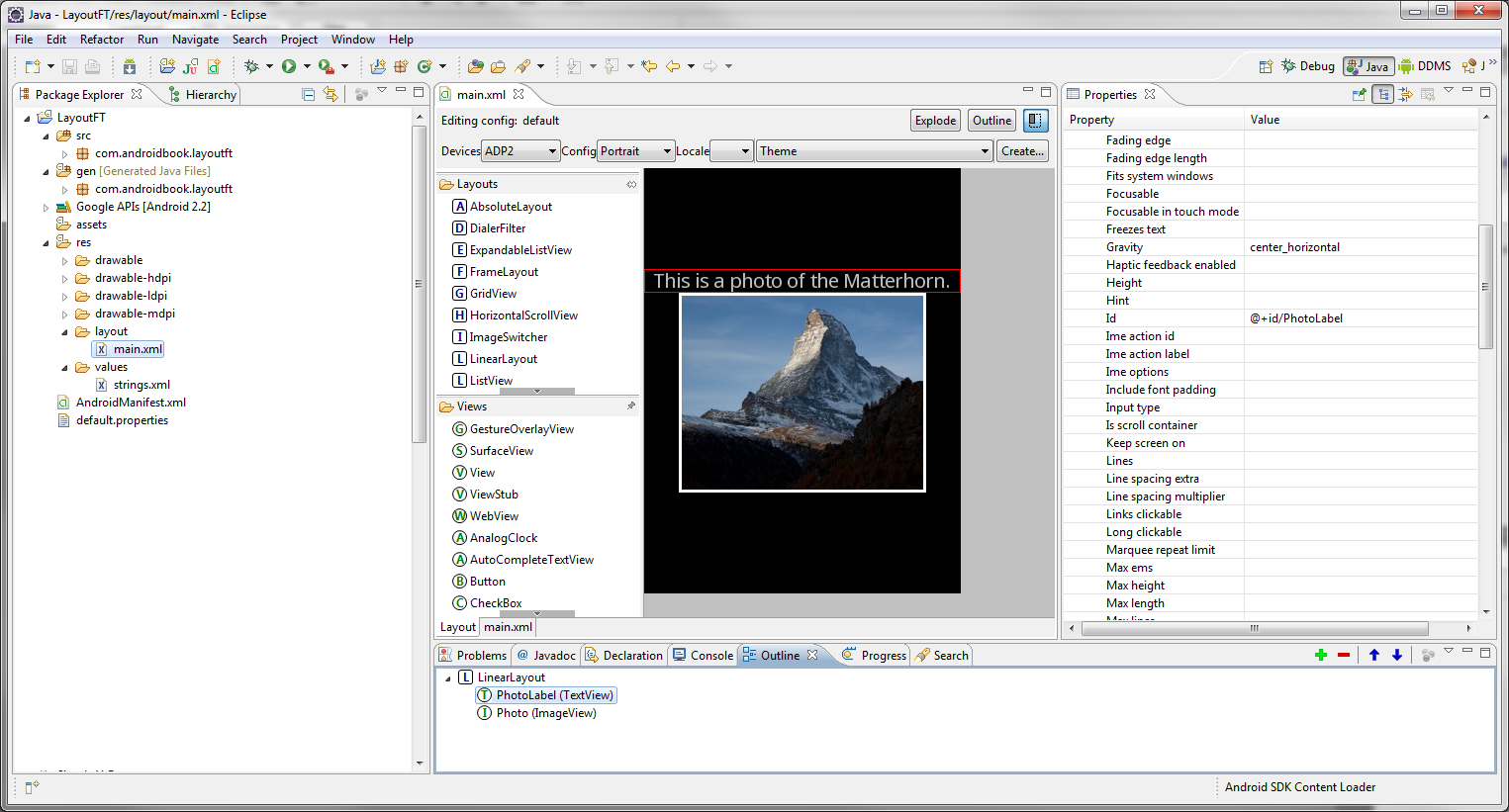Image resolution: width=1509 pixels, height=812 pixels.
Task: Toggle the Explode view of the layout
Action: (x=934, y=120)
